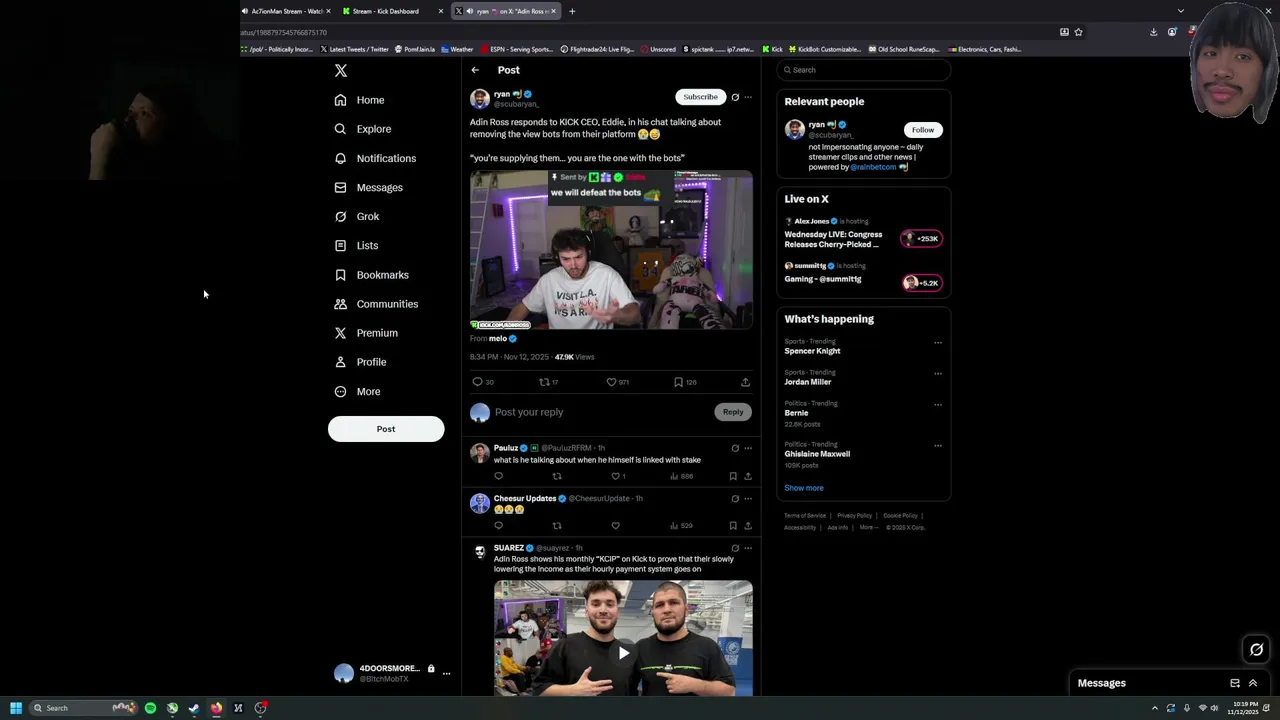
Task: Open more options on Cheesur Updates reply
Action: tap(748, 498)
